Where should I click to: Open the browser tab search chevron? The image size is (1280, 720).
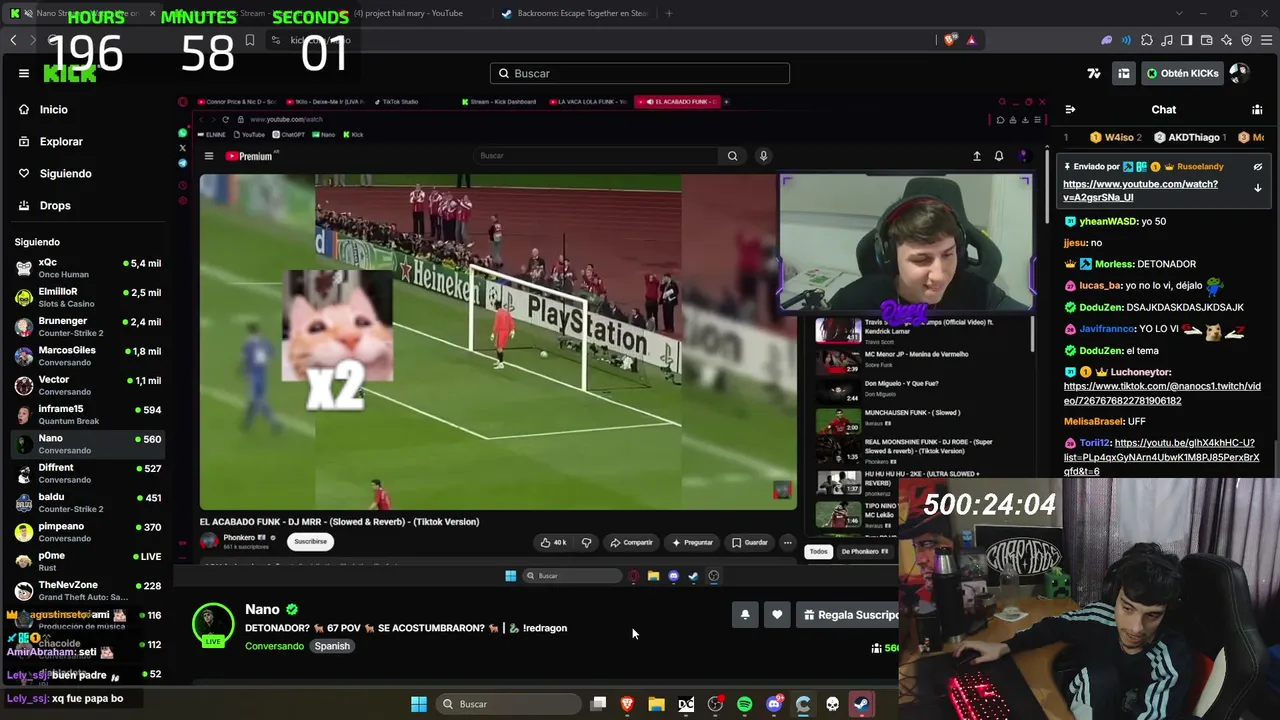coord(1179,13)
